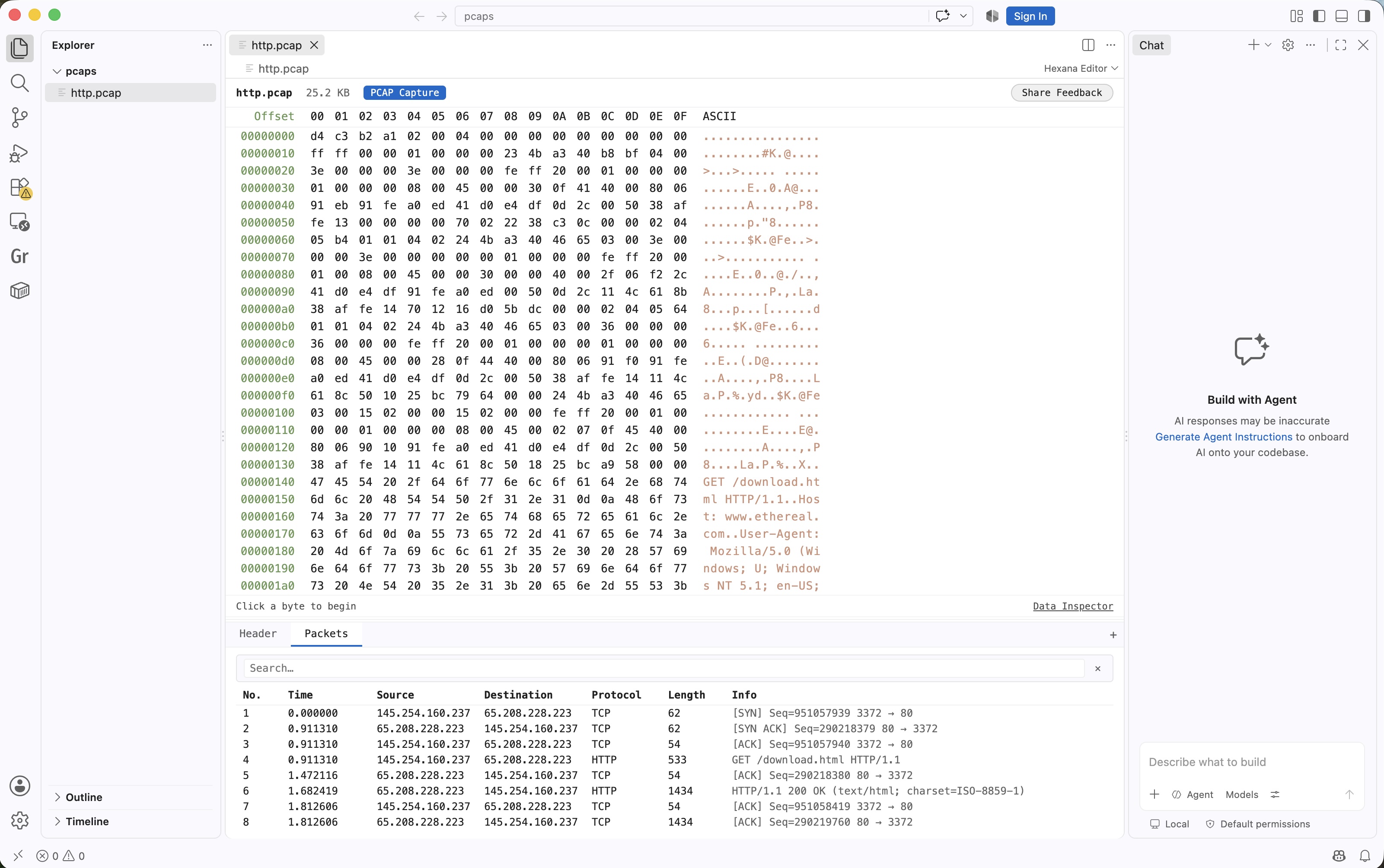Open the Data Inspector link
This screenshot has width=1384, height=868.
[1073, 606]
